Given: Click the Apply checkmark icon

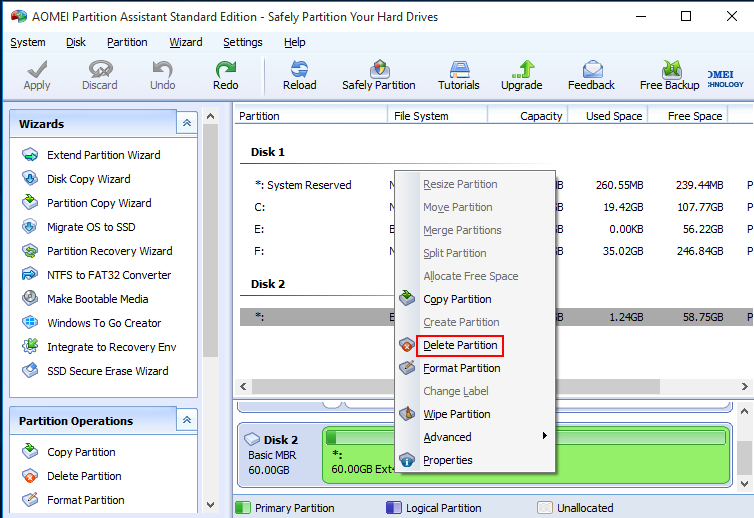Looking at the screenshot, I should [x=37, y=69].
